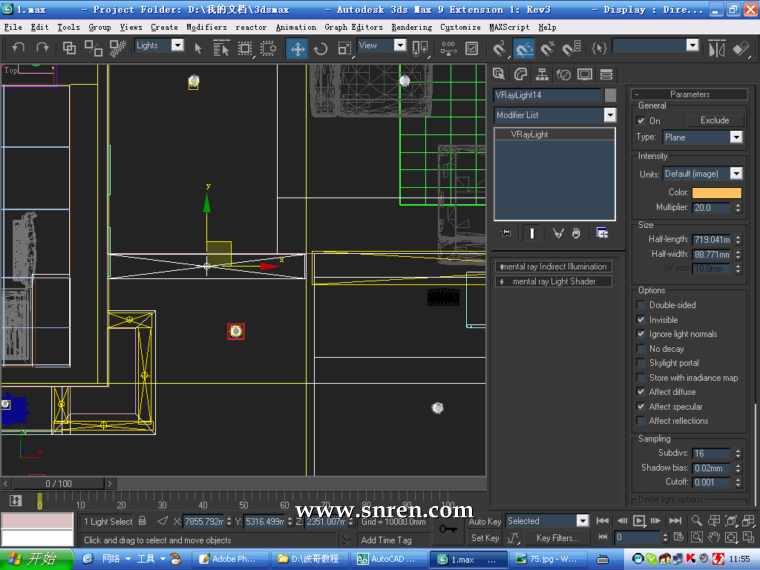760x570 pixels.
Task: Open the orange light Color swatch
Action: click(x=717, y=192)
